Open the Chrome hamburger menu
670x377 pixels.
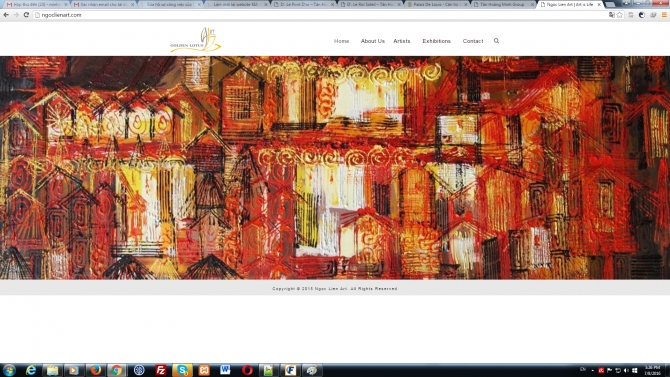pos(664,15)
